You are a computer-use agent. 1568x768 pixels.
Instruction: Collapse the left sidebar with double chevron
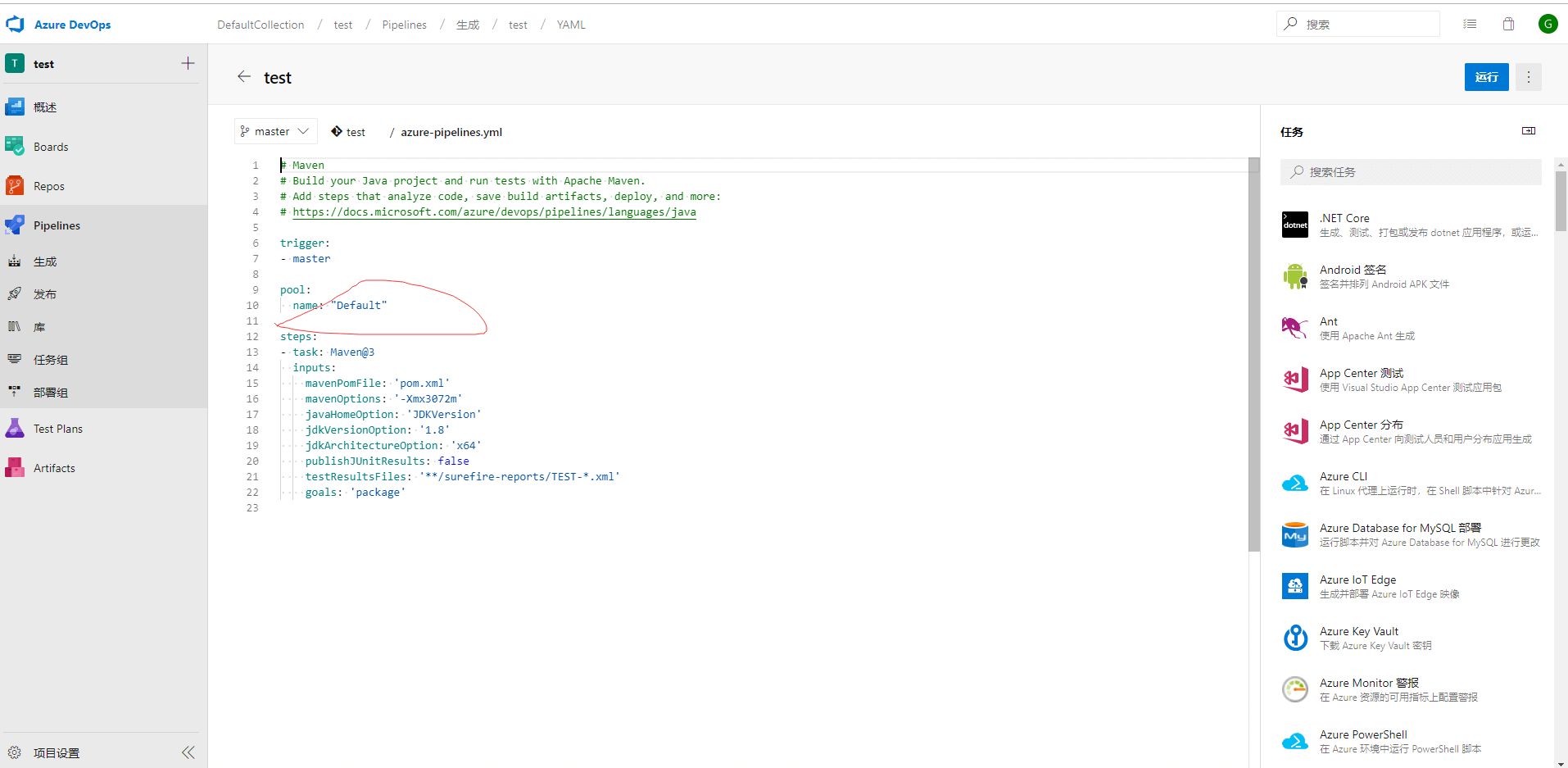coord(188,752)
